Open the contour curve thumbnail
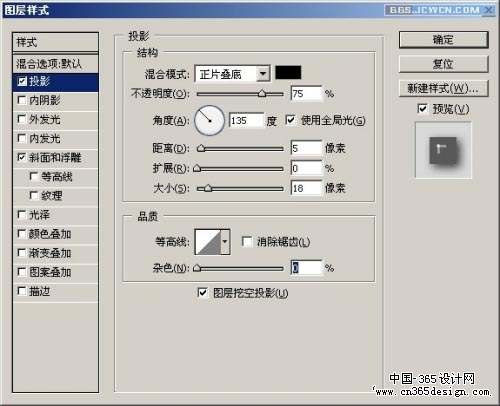Screen dimensions: 500x406 click(x=208, y=242)
